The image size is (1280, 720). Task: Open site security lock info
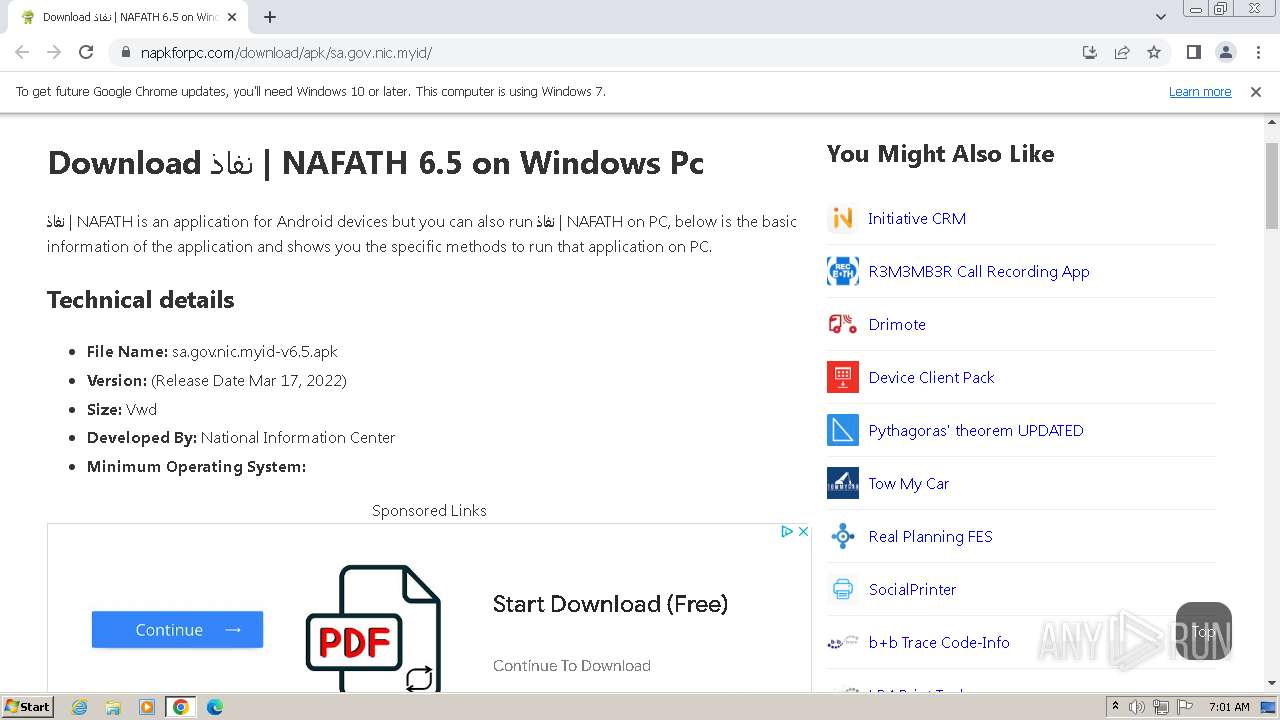pyautogui.click(x=126, y=52)
